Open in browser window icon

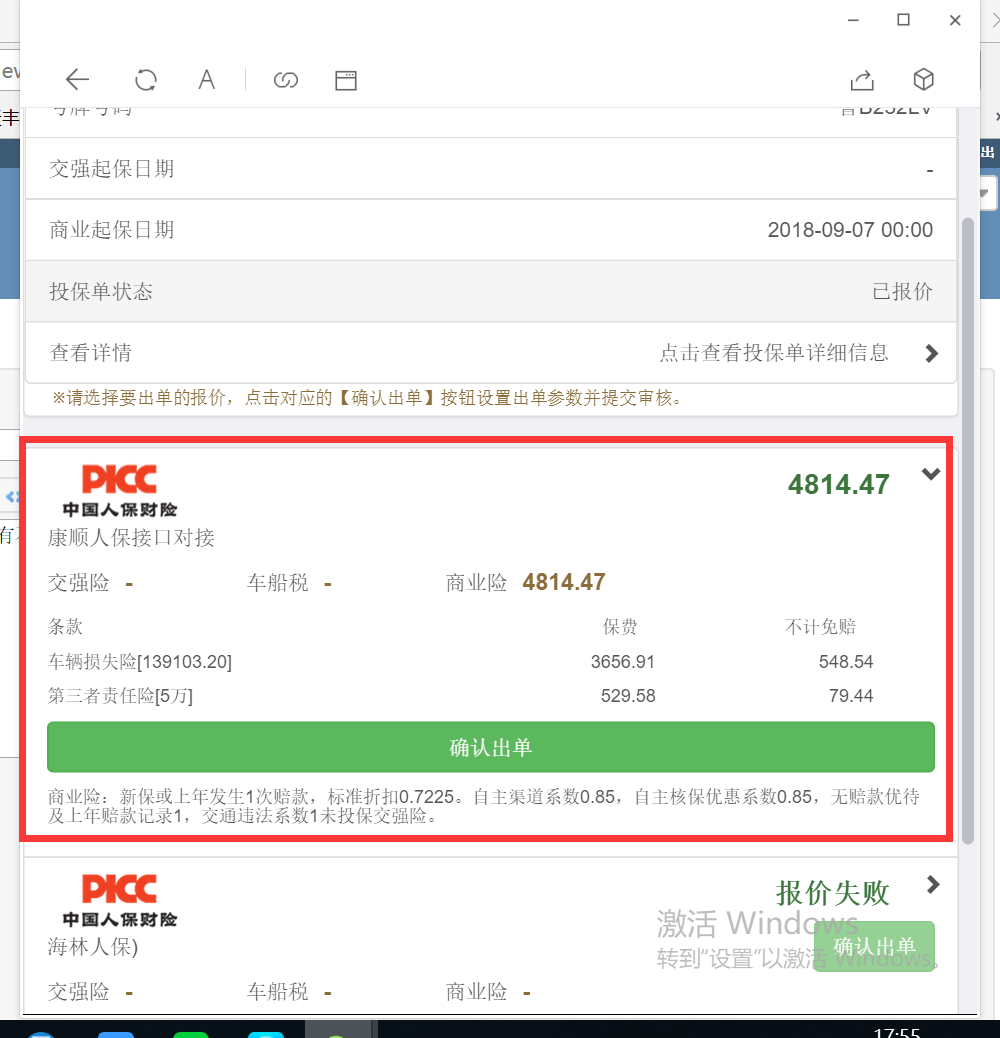tap(345, 80)
